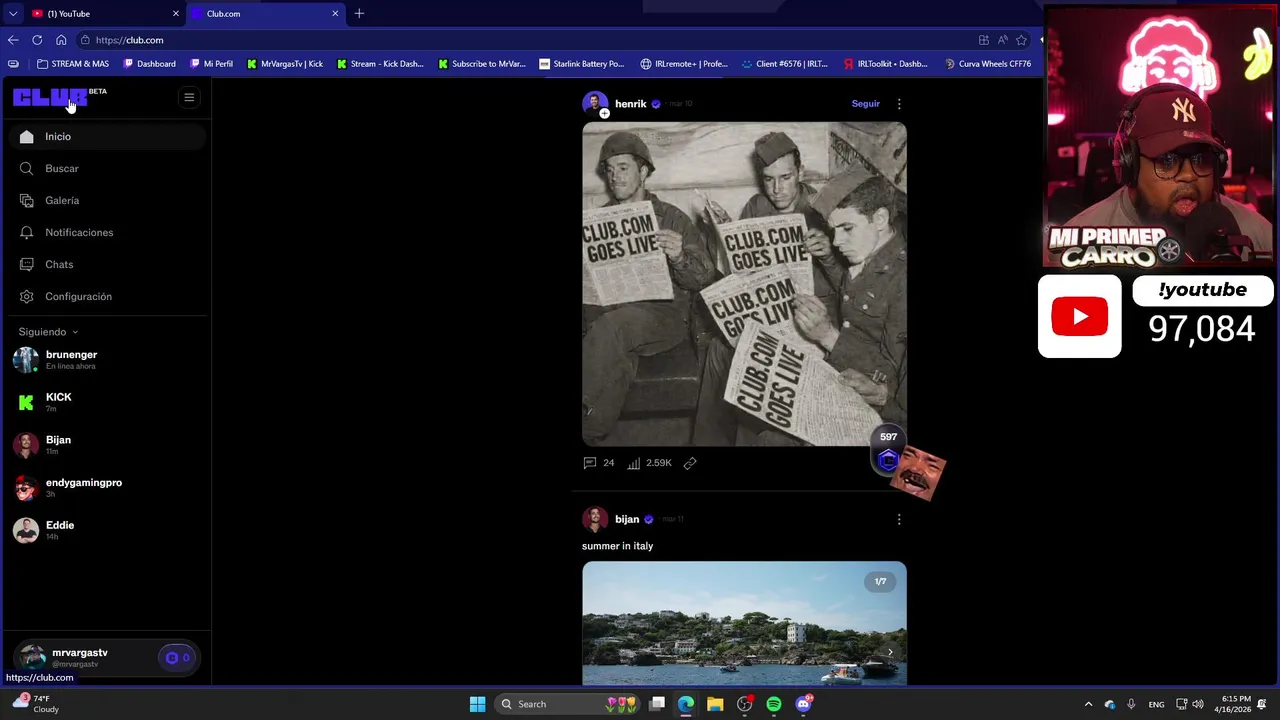Open KICK in the following list
Screen dimensions: 1280x720
point(105,402)
